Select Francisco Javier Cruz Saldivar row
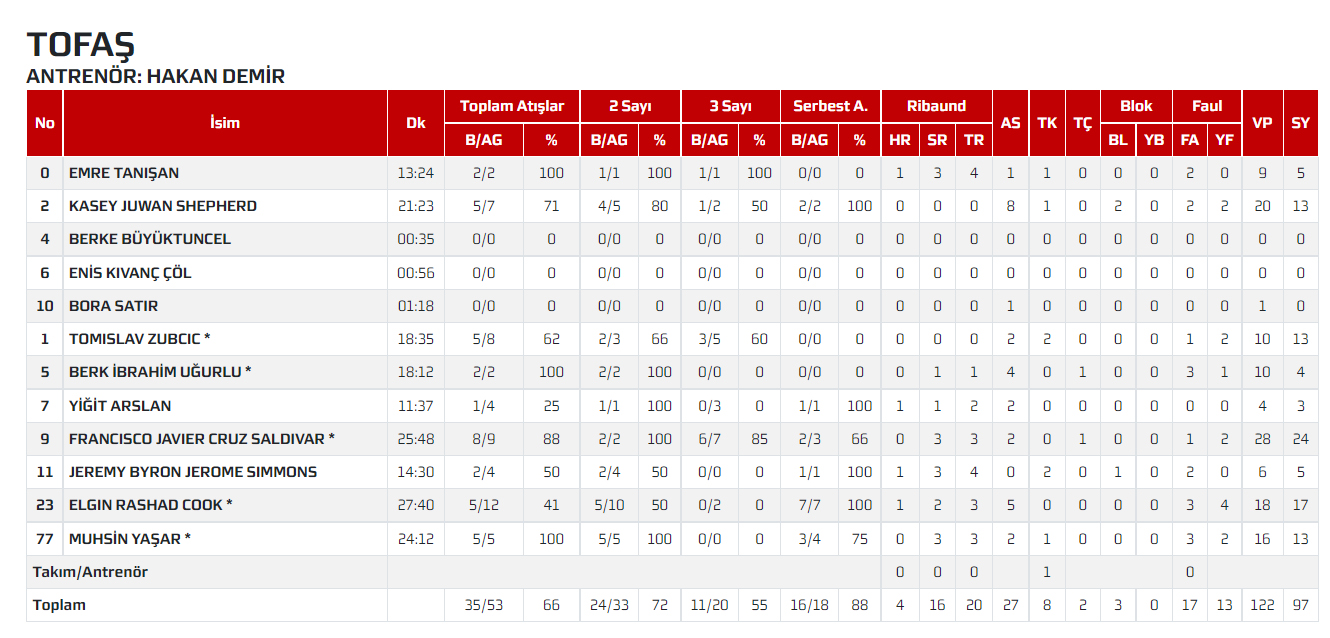 [x=671, y=439]
